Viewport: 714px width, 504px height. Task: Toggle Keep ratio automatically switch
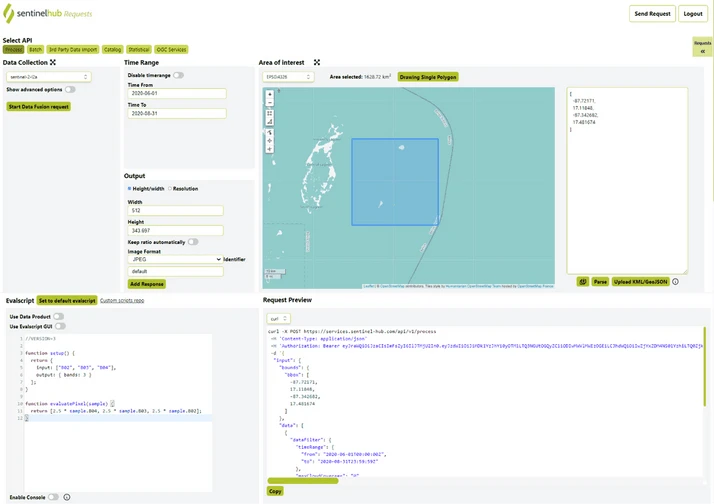pos(193,242)
